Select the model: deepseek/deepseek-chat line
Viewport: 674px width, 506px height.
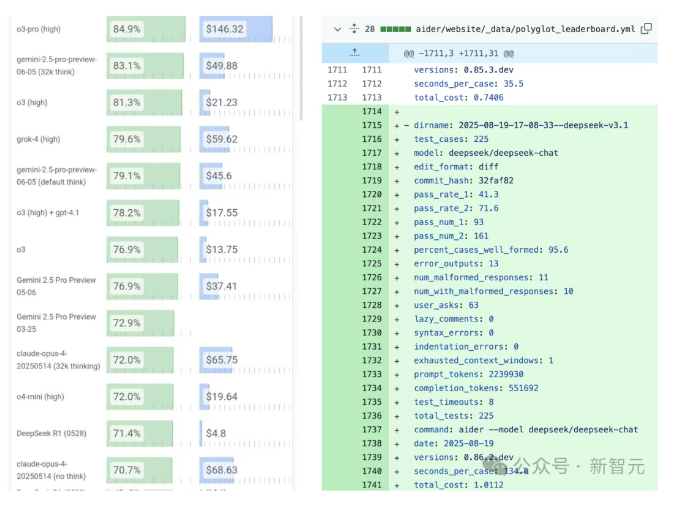(486, 153)
